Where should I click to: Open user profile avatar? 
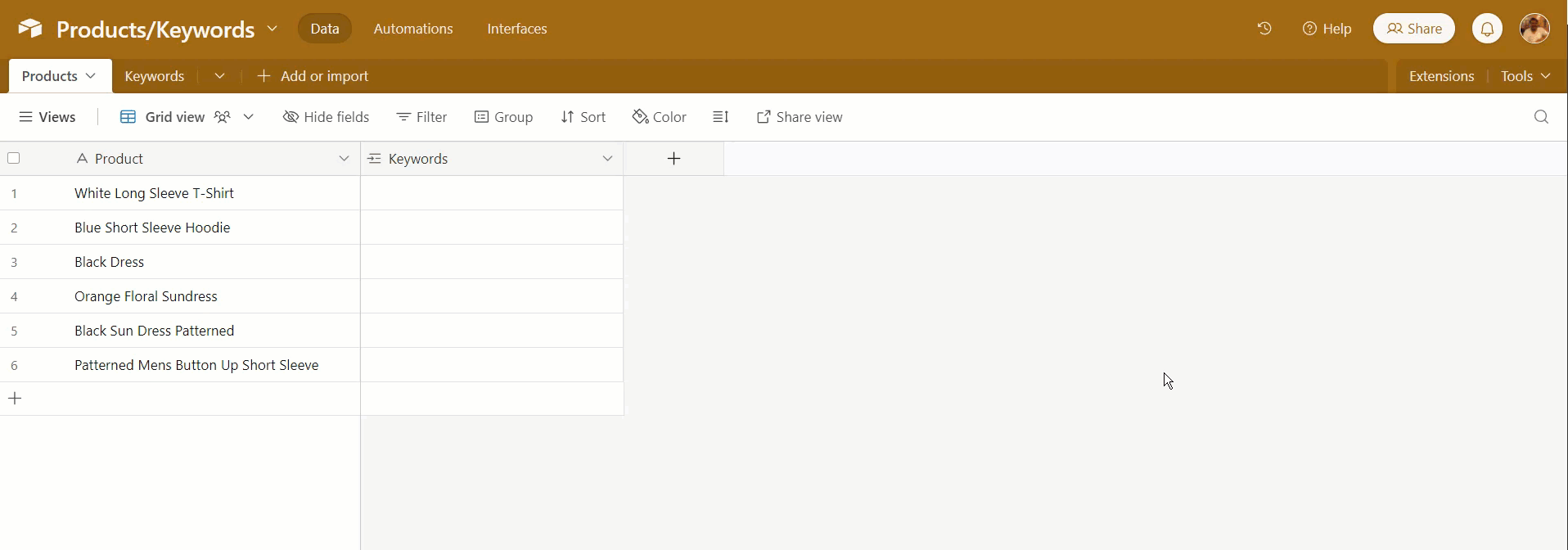coord(1534,29)
